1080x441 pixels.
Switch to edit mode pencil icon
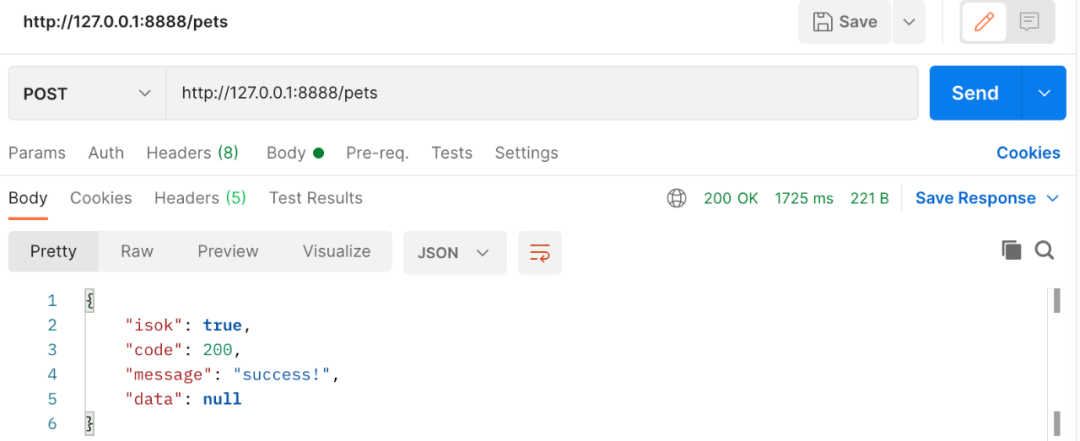pos(984,22)
